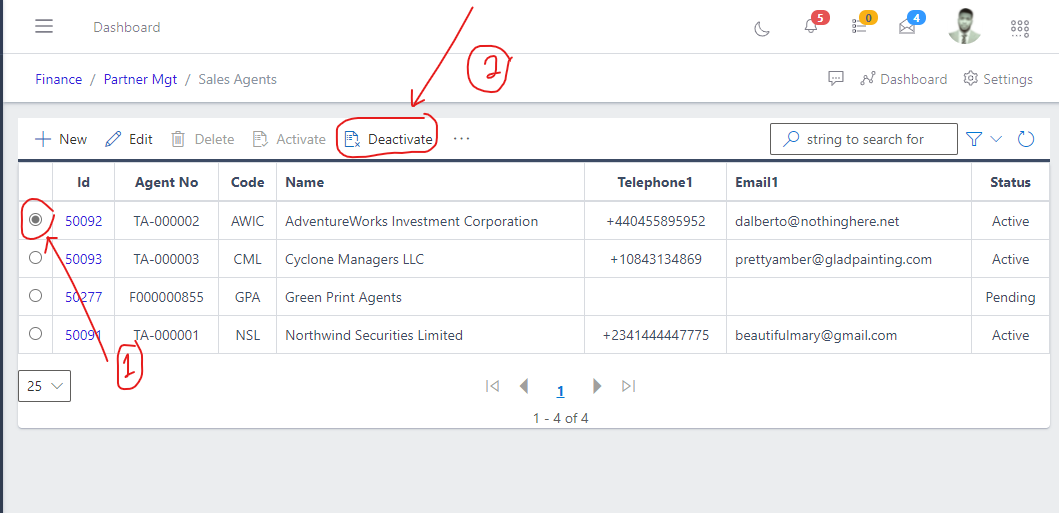Click Dashboard title in top bar
Image resolution: width=1059 pixels, height=513 pixels.
(x=127, y=28)
